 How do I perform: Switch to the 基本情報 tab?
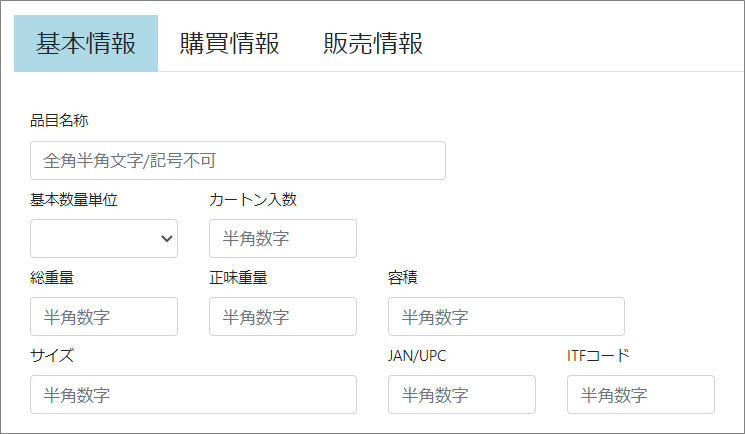point(86,44)
